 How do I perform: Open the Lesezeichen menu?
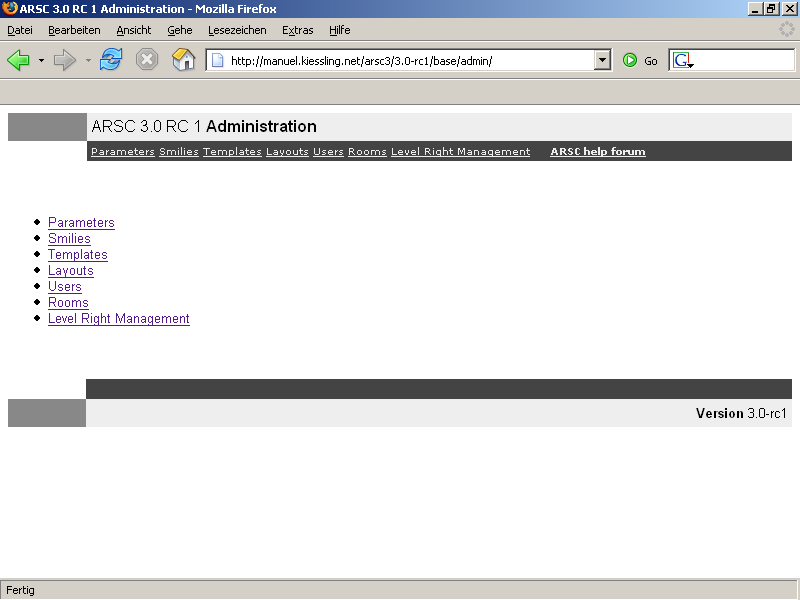click(237, 30)
